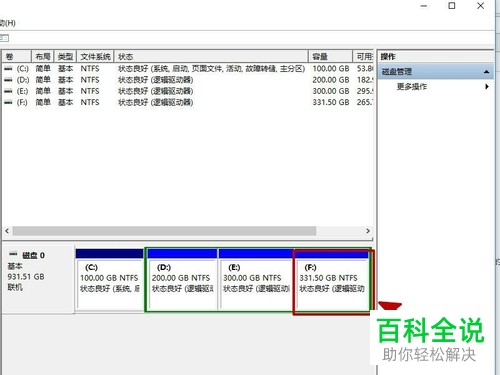Click the C: status text mentioning 主分区
The height and width of the screenshot is (375, 500).
(211, 69)
